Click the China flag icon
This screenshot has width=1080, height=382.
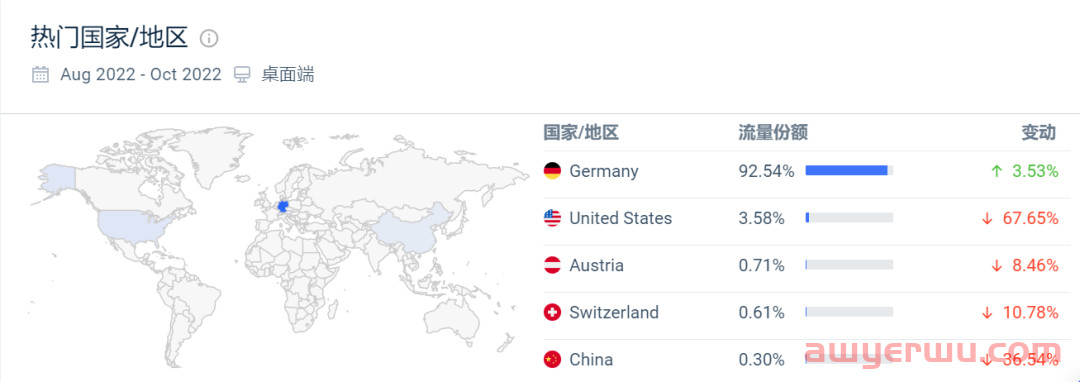point(552,359)
